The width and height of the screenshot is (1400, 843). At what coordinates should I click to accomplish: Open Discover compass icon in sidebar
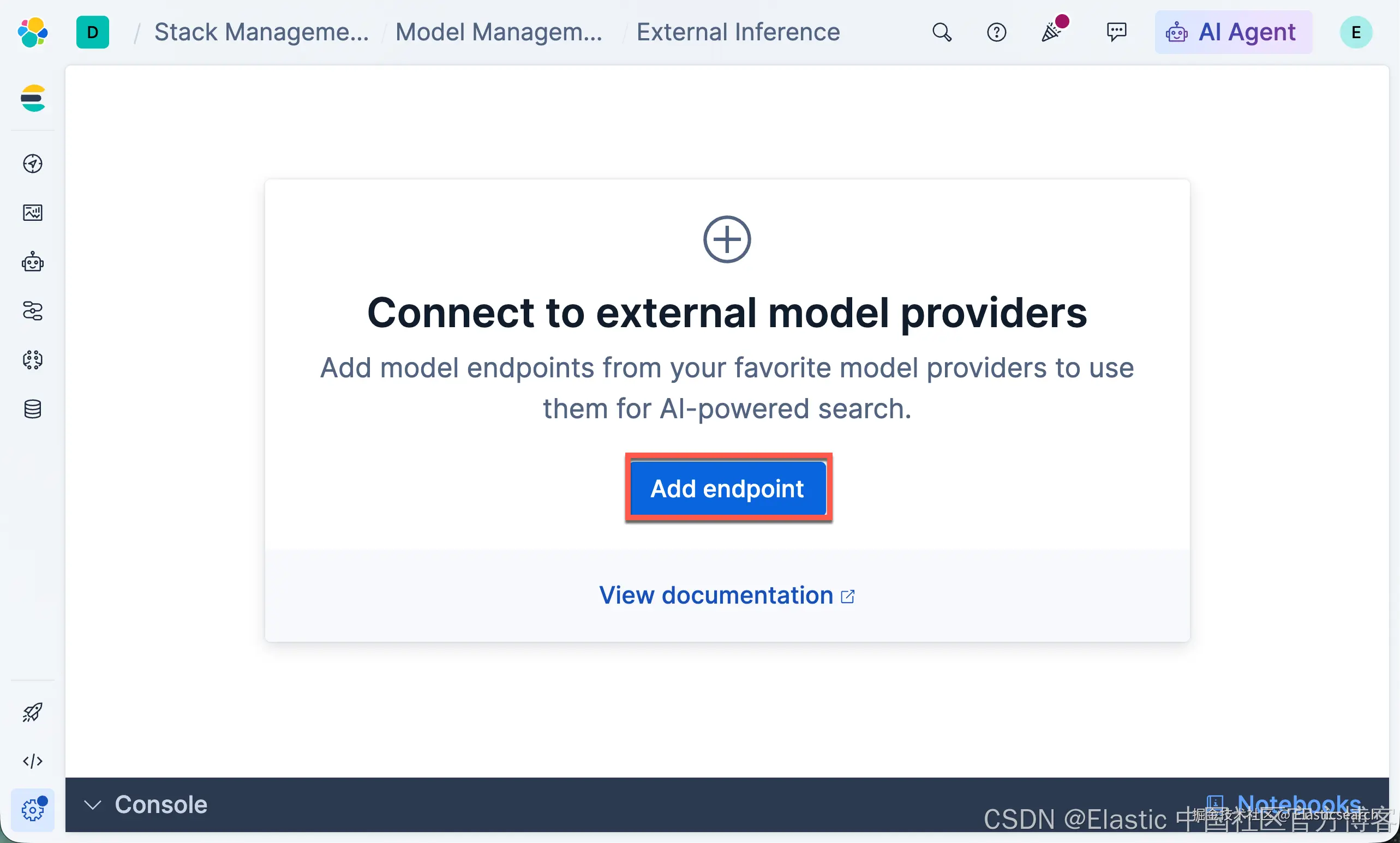tap(33, 164)
